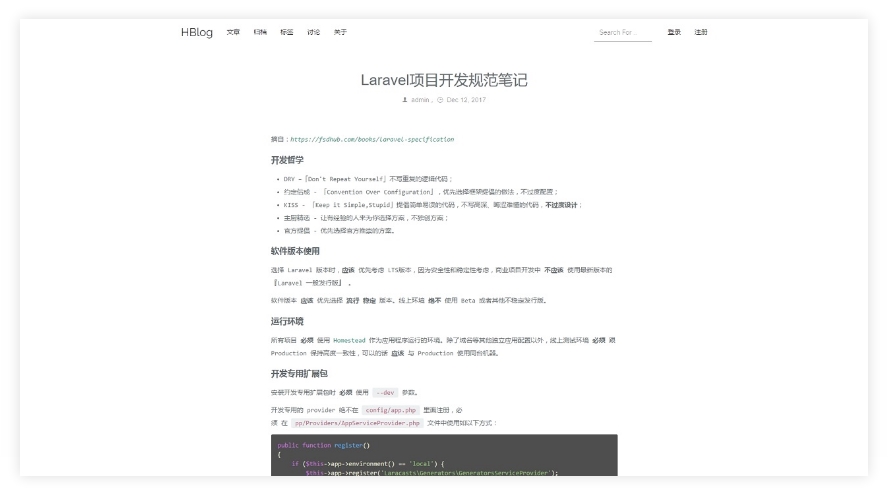This screenshot has height=496, width=888.
Task: Click the DRY Don't Repeat Yourself bullet
Action: 368,179
